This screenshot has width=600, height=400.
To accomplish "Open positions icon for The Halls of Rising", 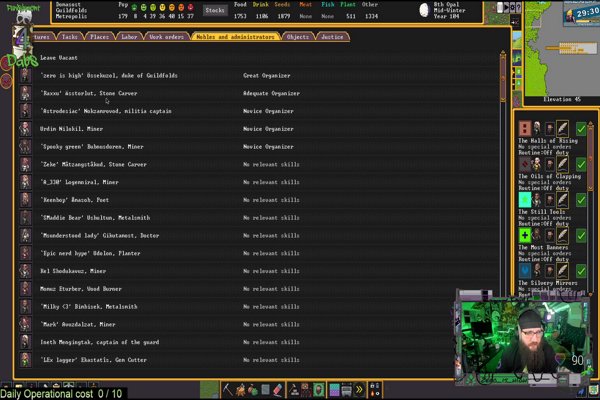I will (x=549, y=129).
